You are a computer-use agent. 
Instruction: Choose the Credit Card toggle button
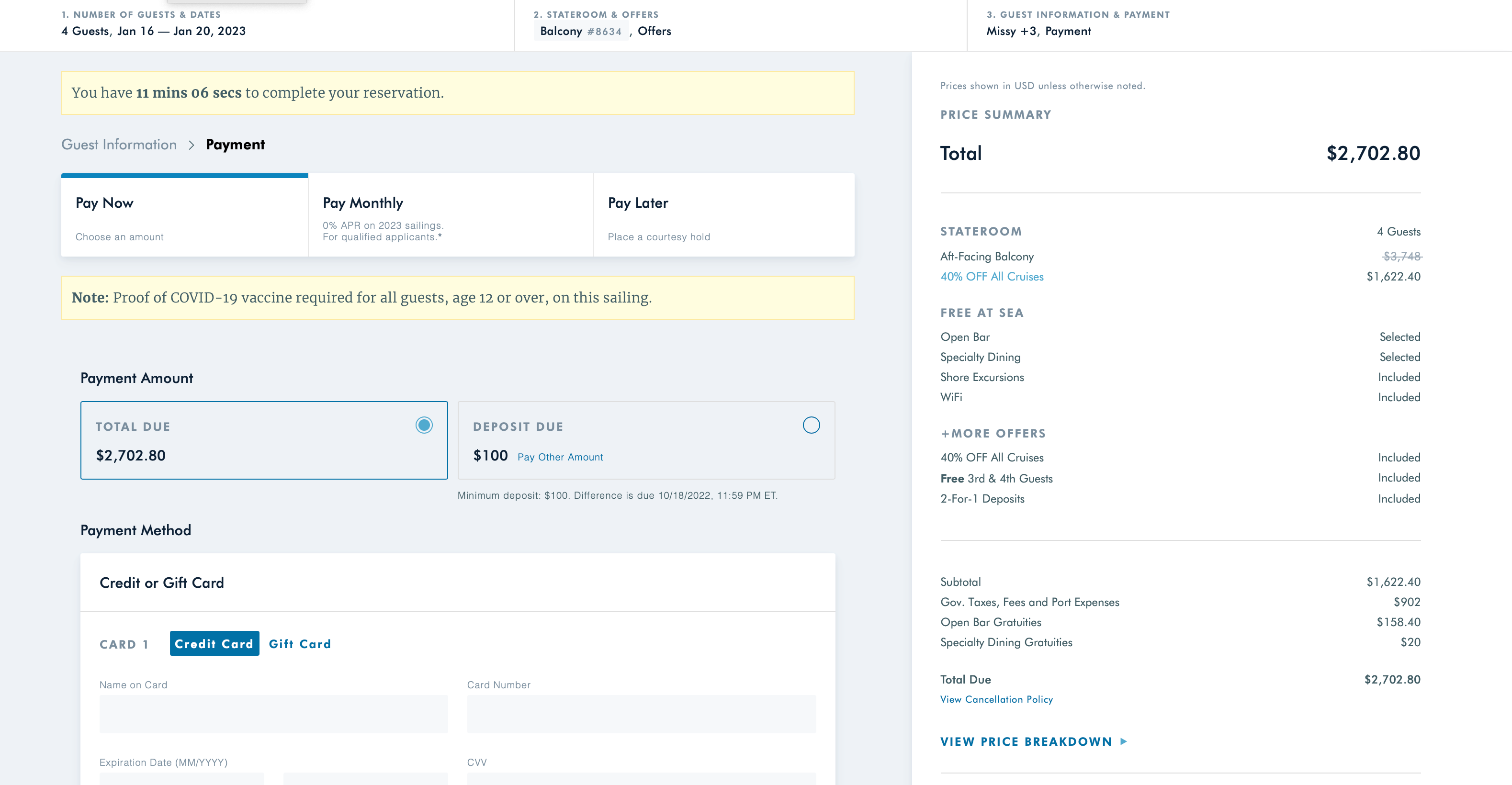214,644
